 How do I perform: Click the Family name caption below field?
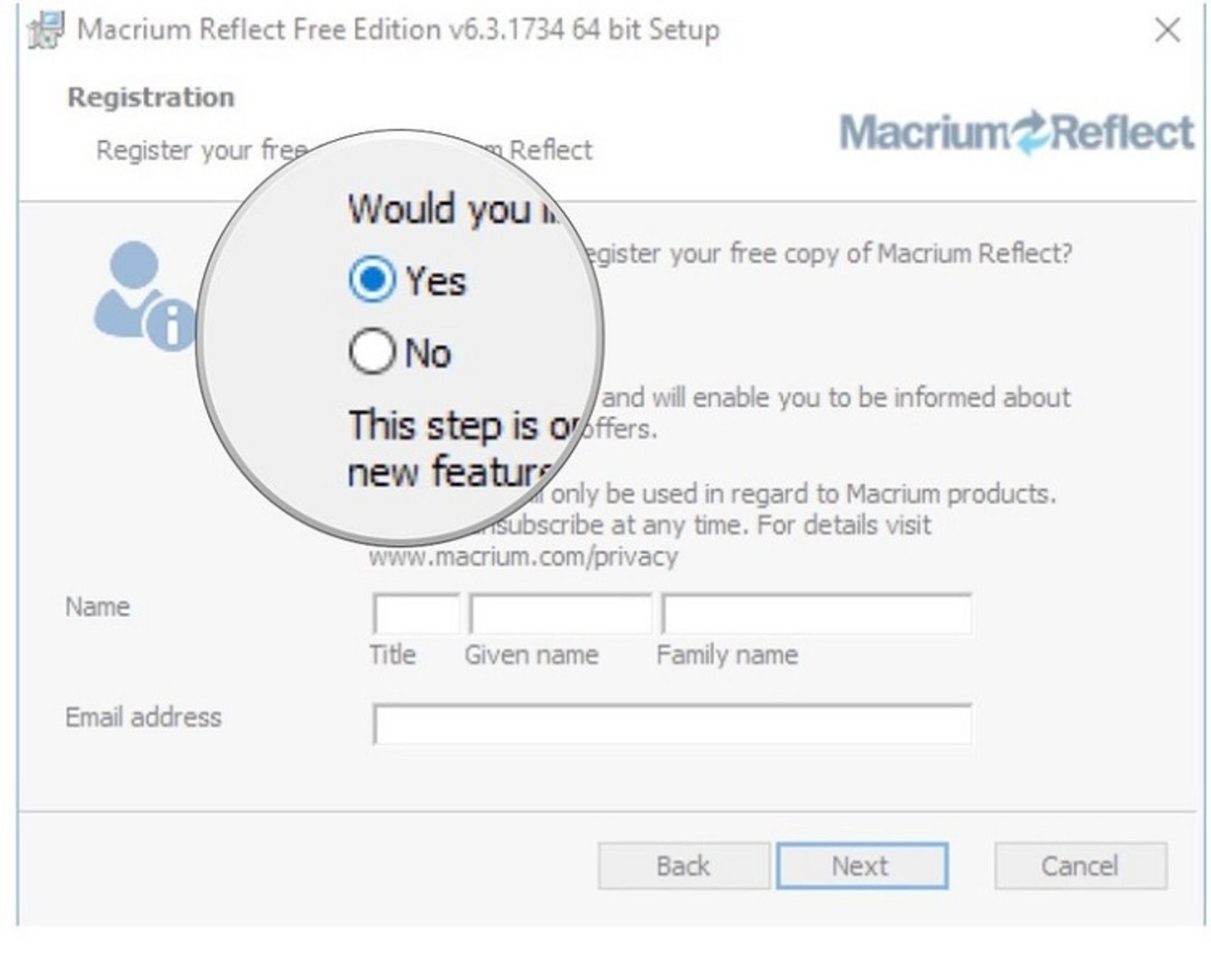tap(727, 655)
